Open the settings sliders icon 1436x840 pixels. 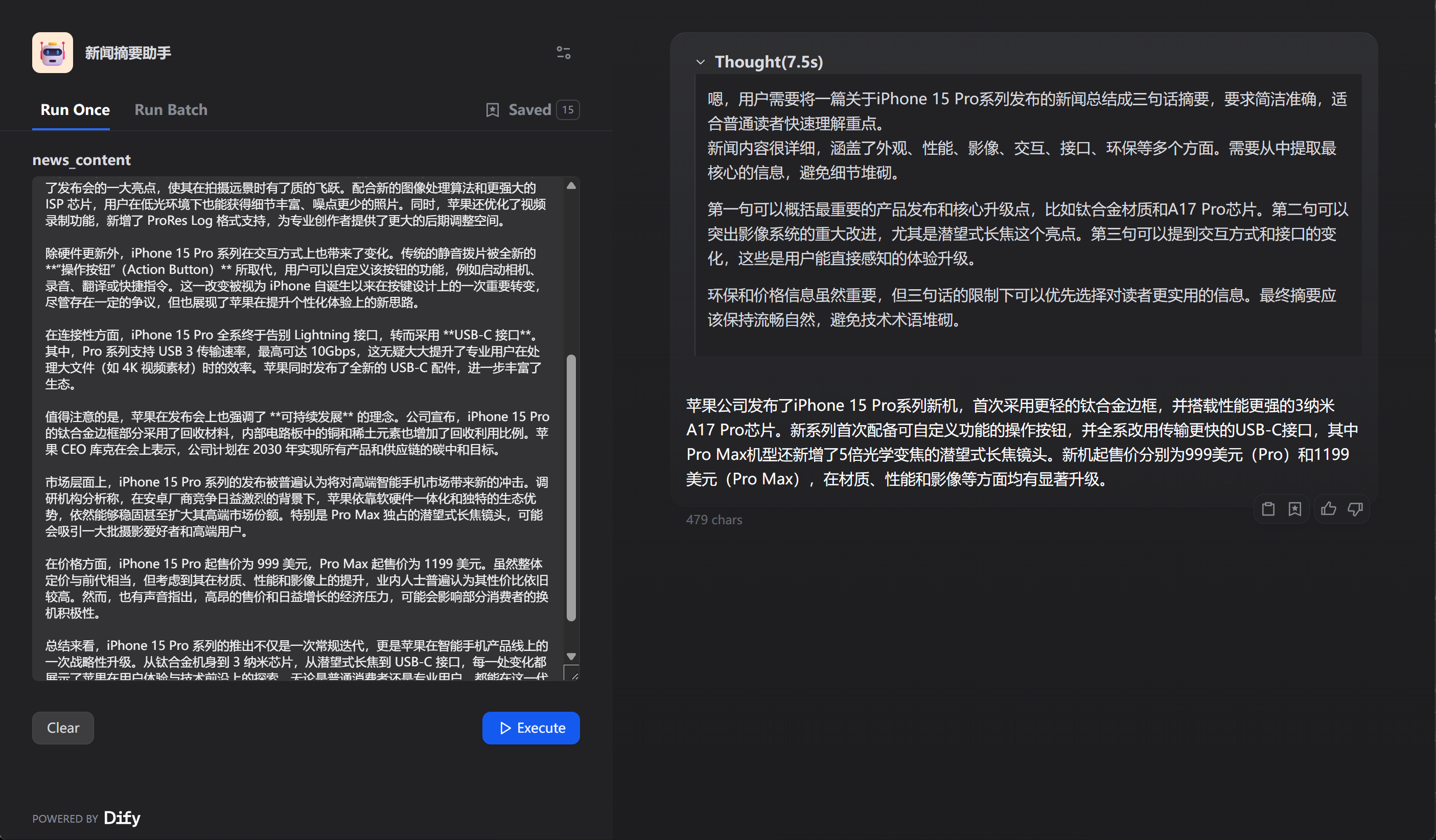click(564, 53)
